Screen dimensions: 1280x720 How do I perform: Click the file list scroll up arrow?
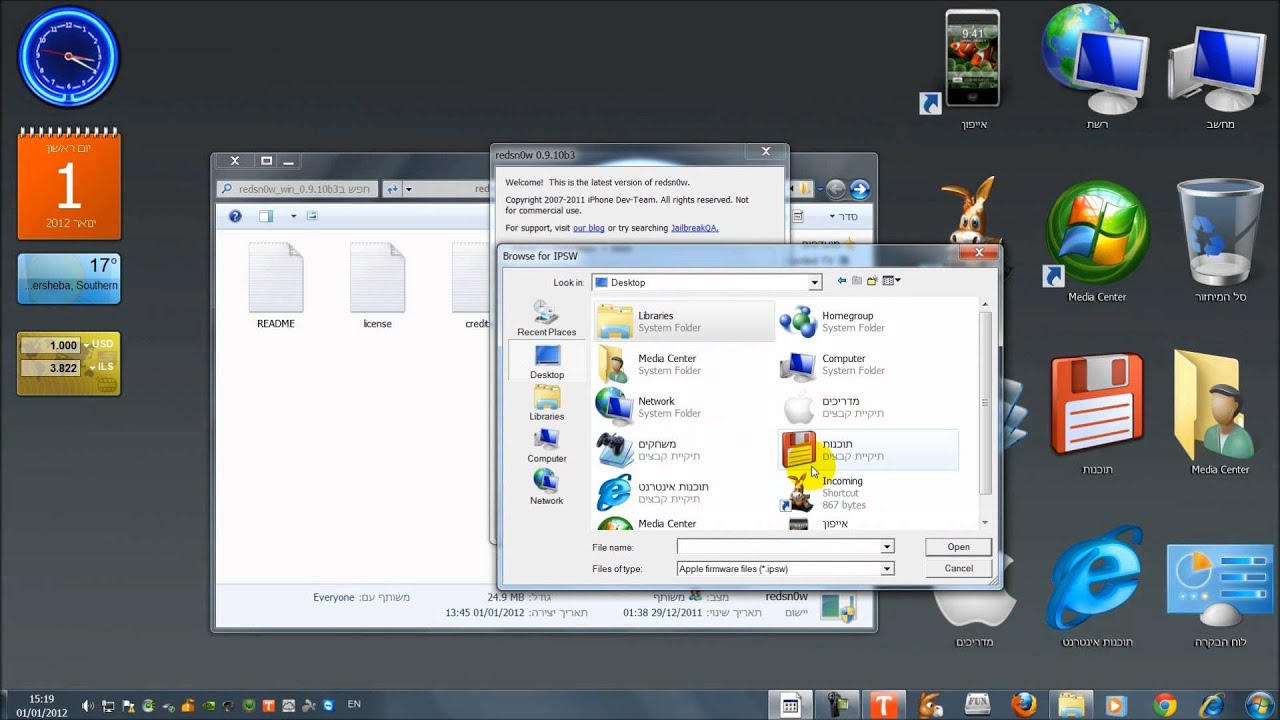point(985,304)
